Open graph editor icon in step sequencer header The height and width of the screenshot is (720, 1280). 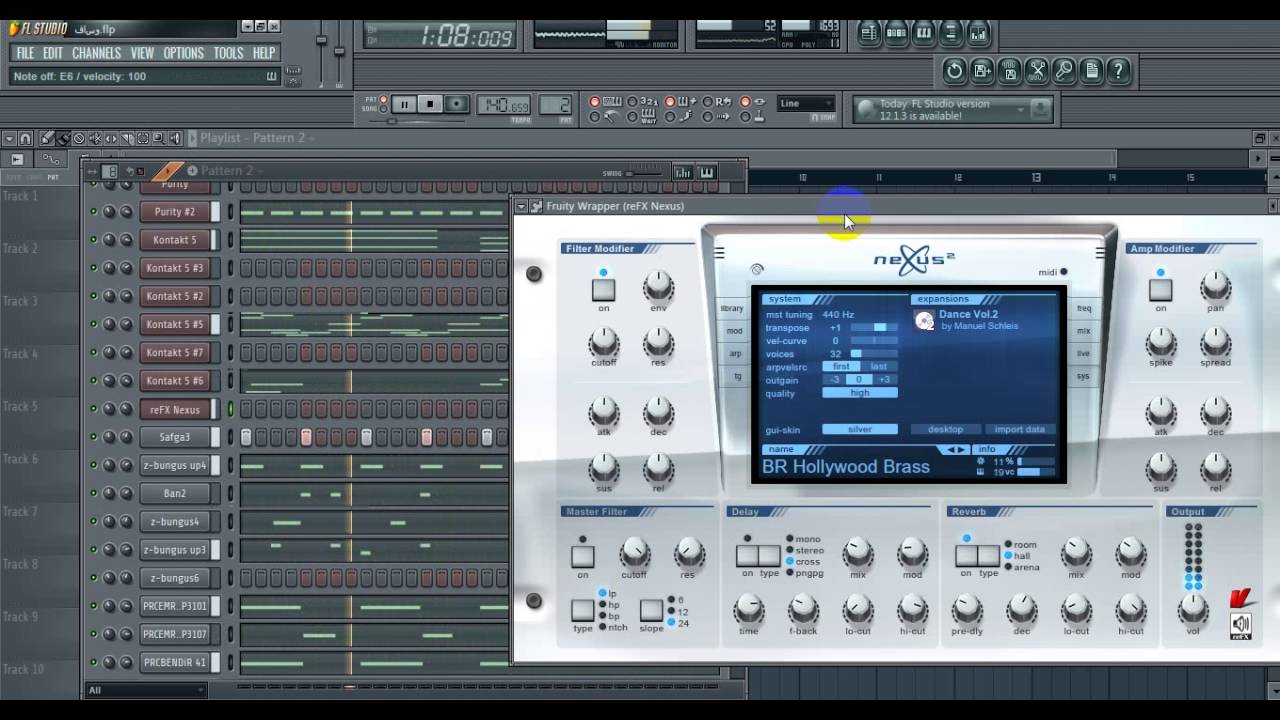(x=683, y=172)
